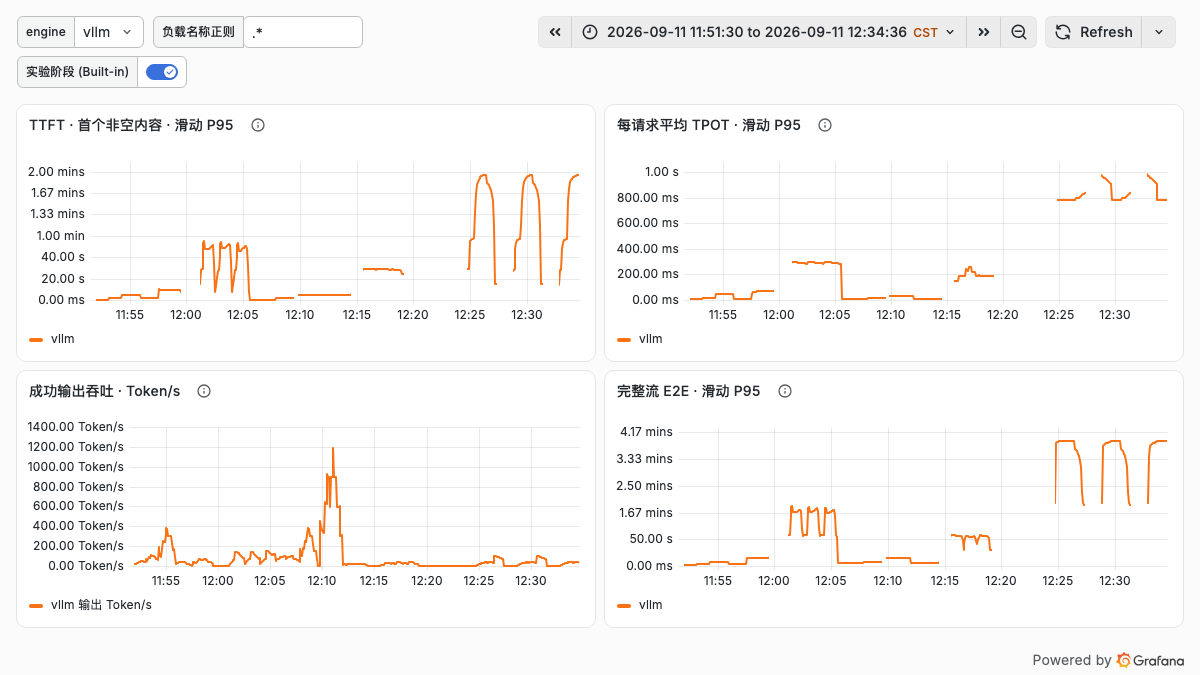Click the '1.67 mins' axis label in TTFT

click(57, 193)
